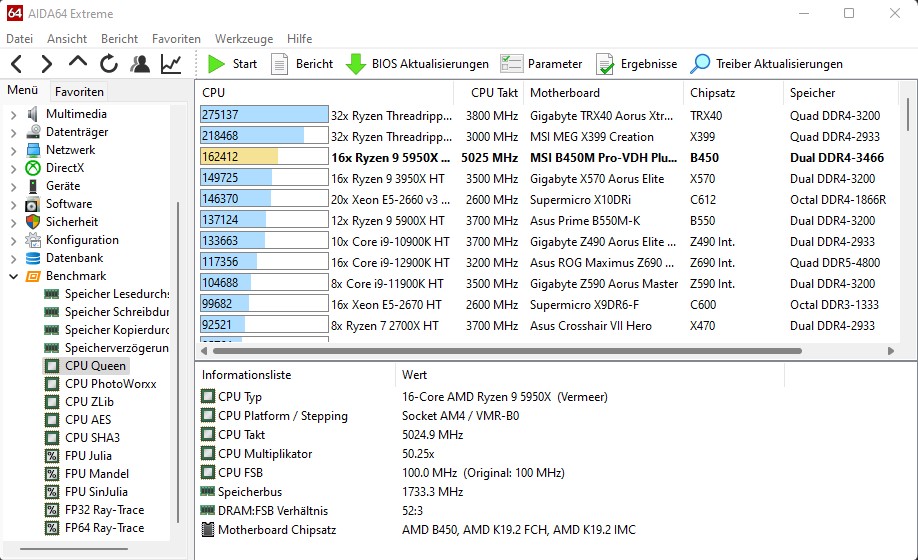Screen dimensions: 918x560
Task: Go forward with the right arrow icon
Action: coord(46,64)
